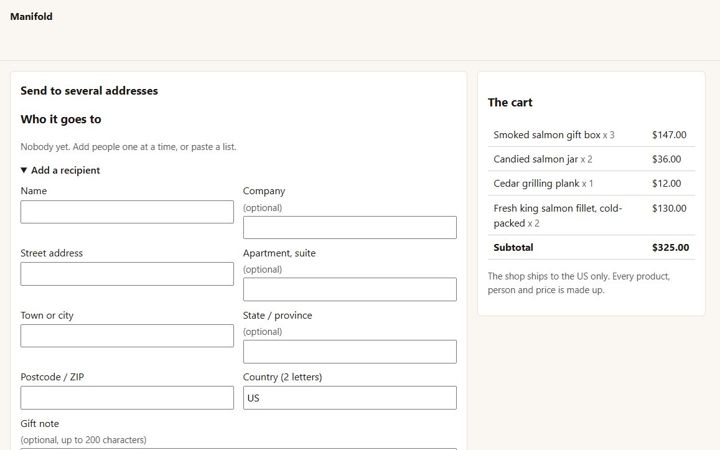Select the Fresh king salmon fillet item
The width and height of the screenshot is (720, 450).
[x=591, y=215]
